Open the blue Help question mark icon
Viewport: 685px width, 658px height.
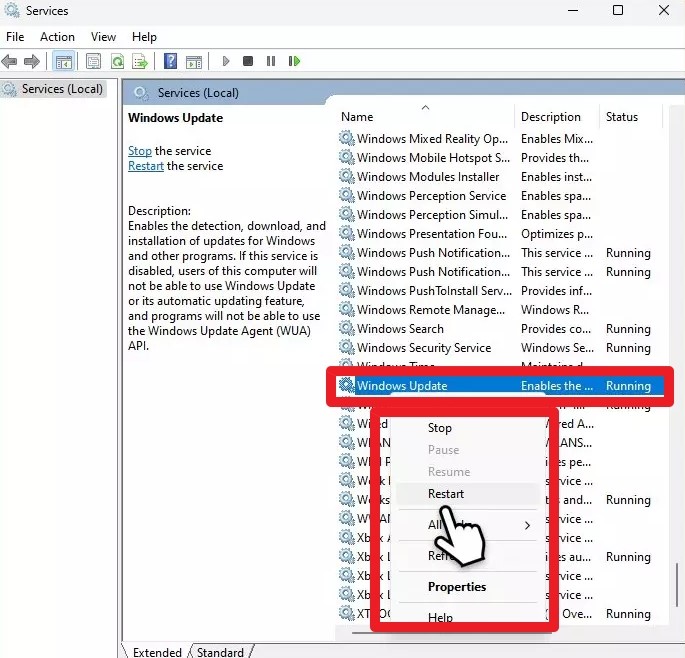[170, 61]
